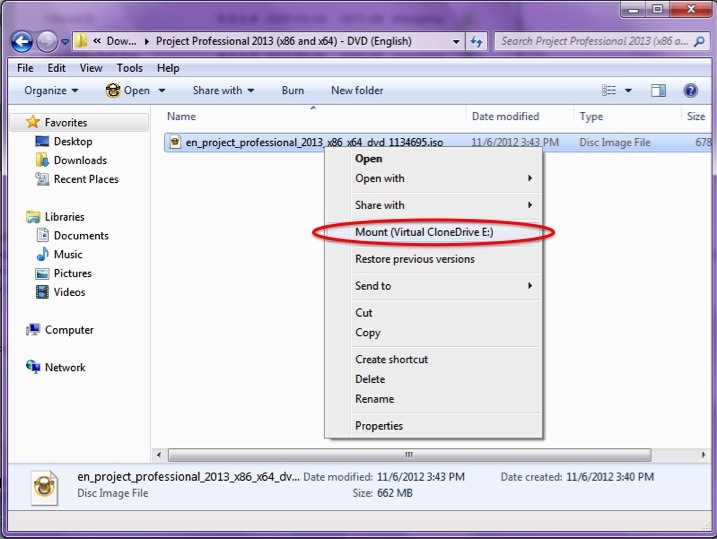Open the Tools menu
The image size is (717, 539).
(129, 68)
